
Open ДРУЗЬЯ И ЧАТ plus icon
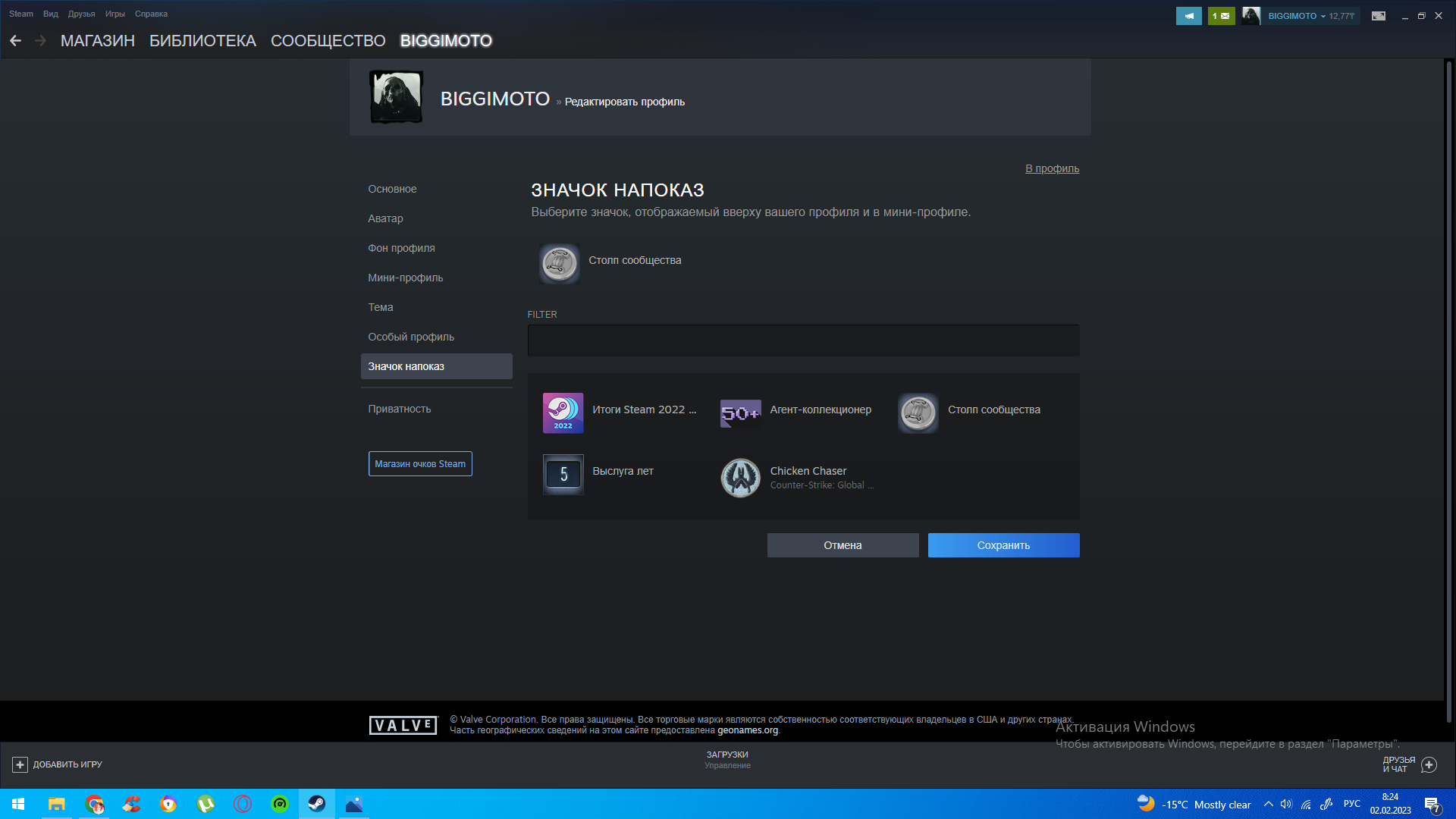click(x=1429, y=765)
